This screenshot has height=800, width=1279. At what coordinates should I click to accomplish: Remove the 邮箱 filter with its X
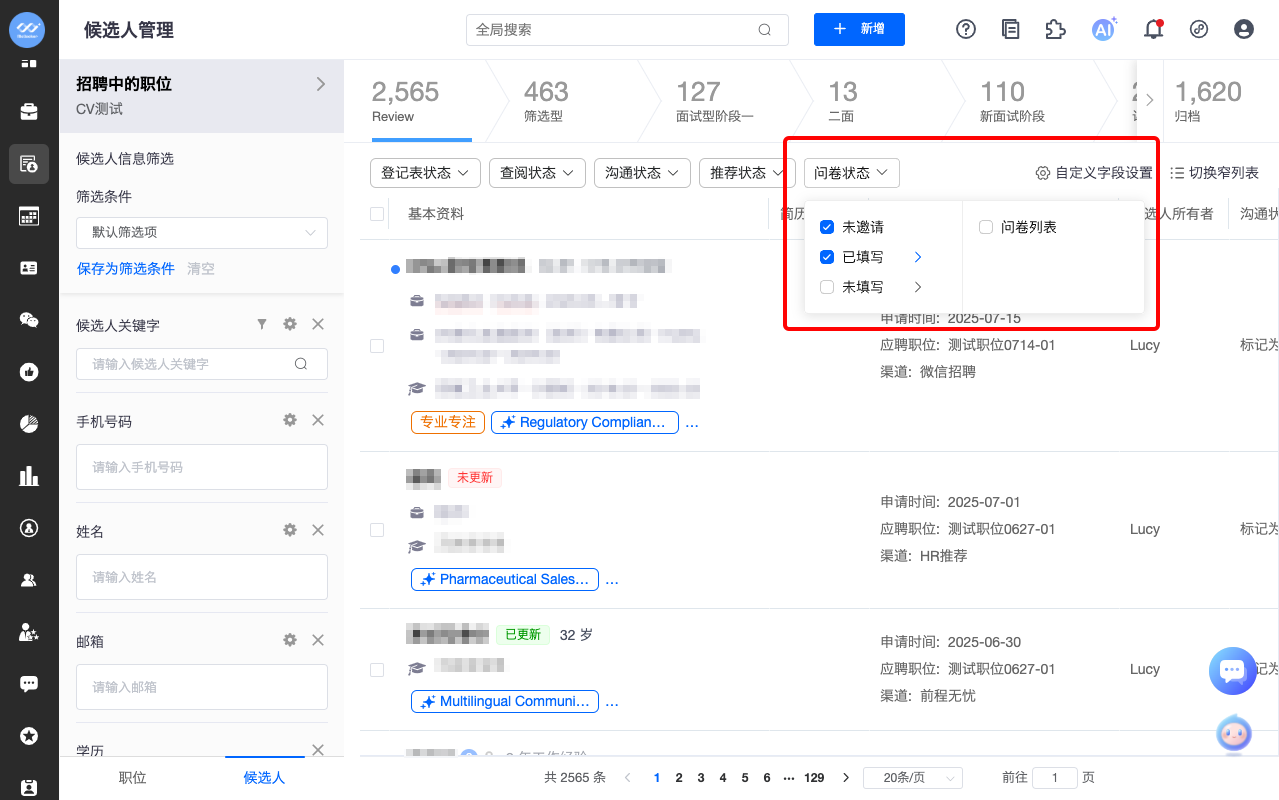[x=318, y=640]
